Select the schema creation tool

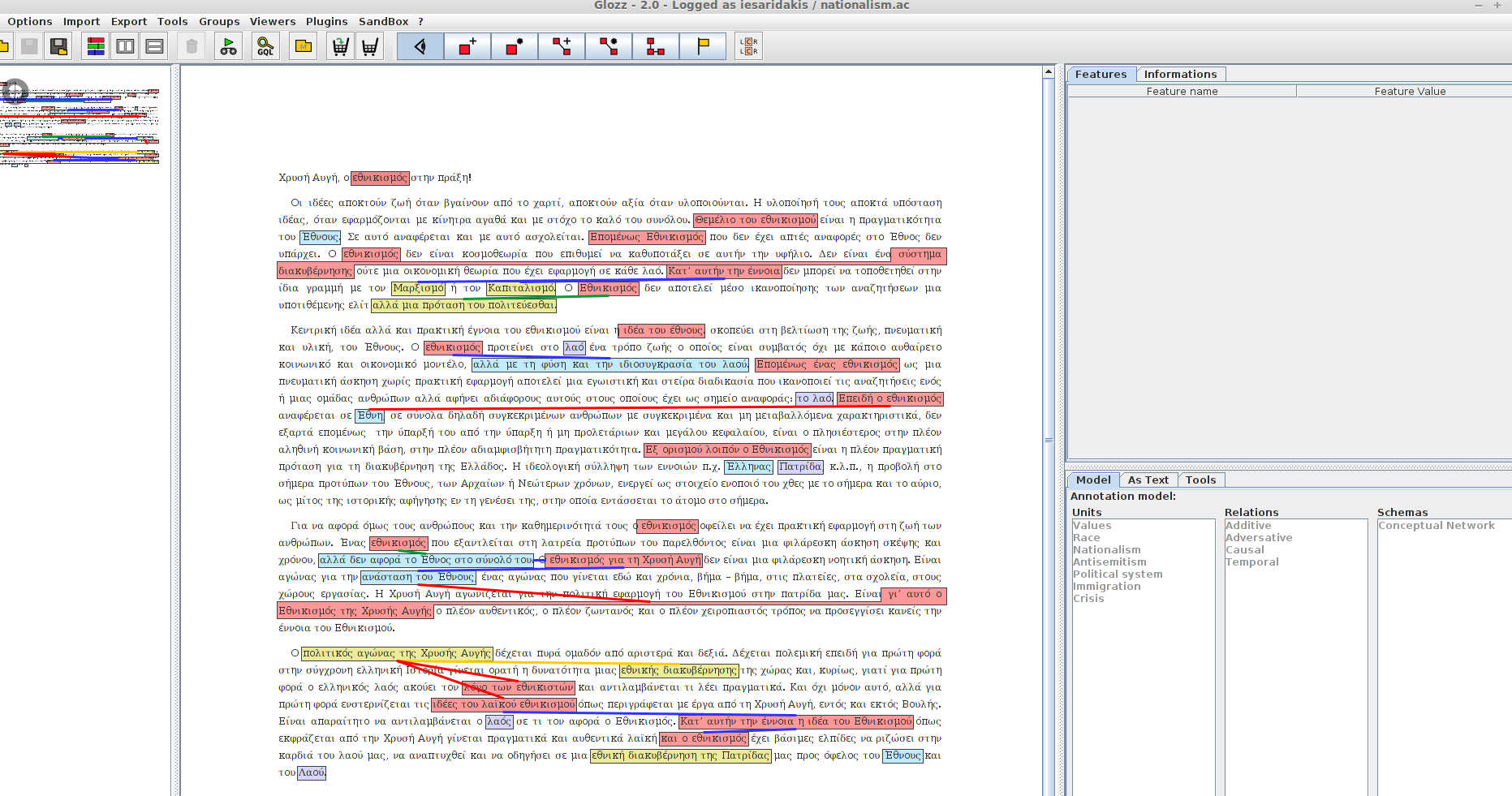(x=656, y=46)
